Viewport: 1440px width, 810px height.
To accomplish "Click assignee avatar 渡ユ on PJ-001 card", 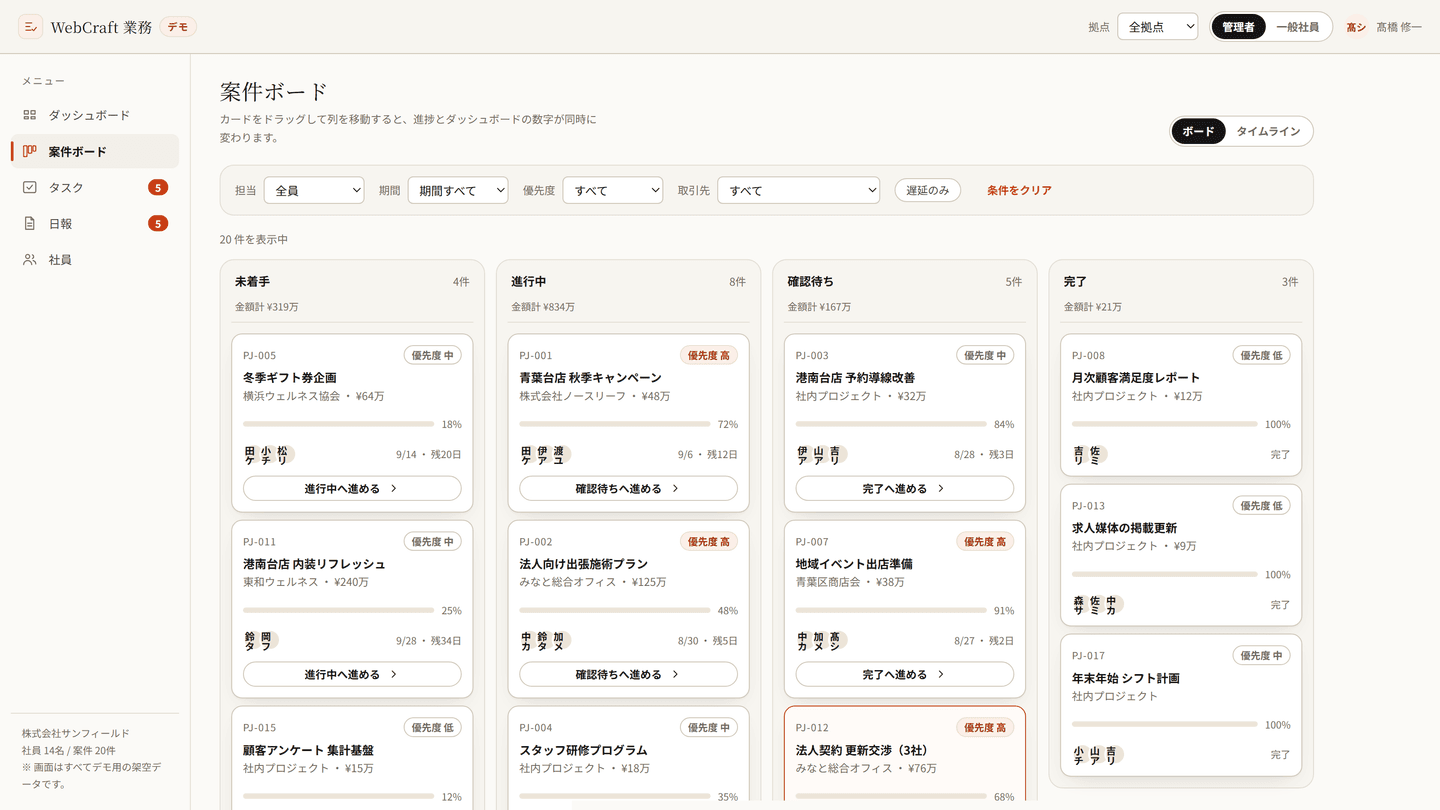I will click(558, 455).
